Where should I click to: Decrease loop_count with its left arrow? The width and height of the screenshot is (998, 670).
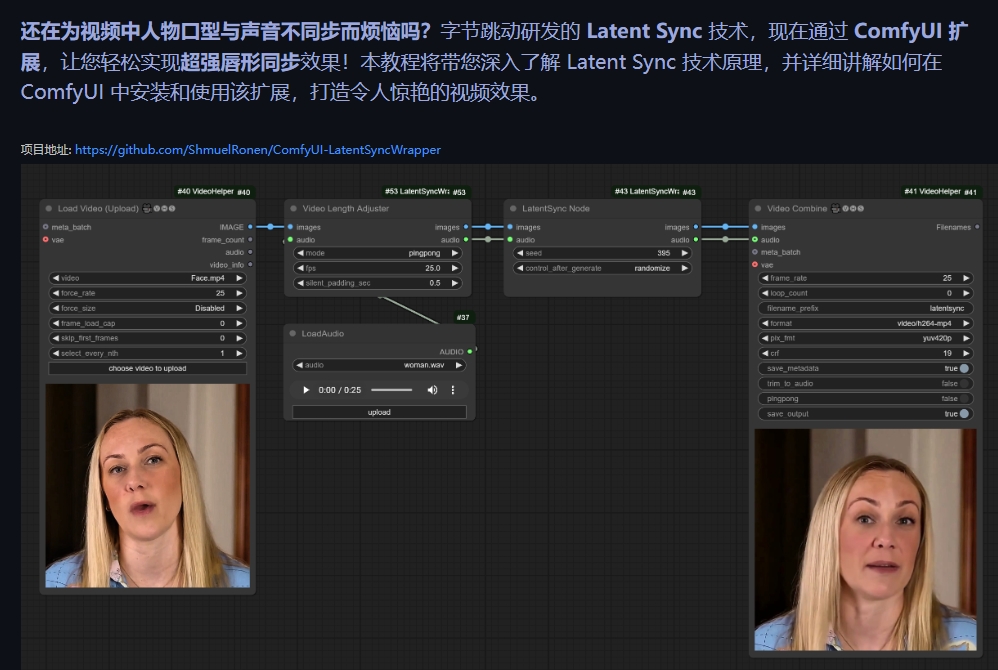[765, 293]
